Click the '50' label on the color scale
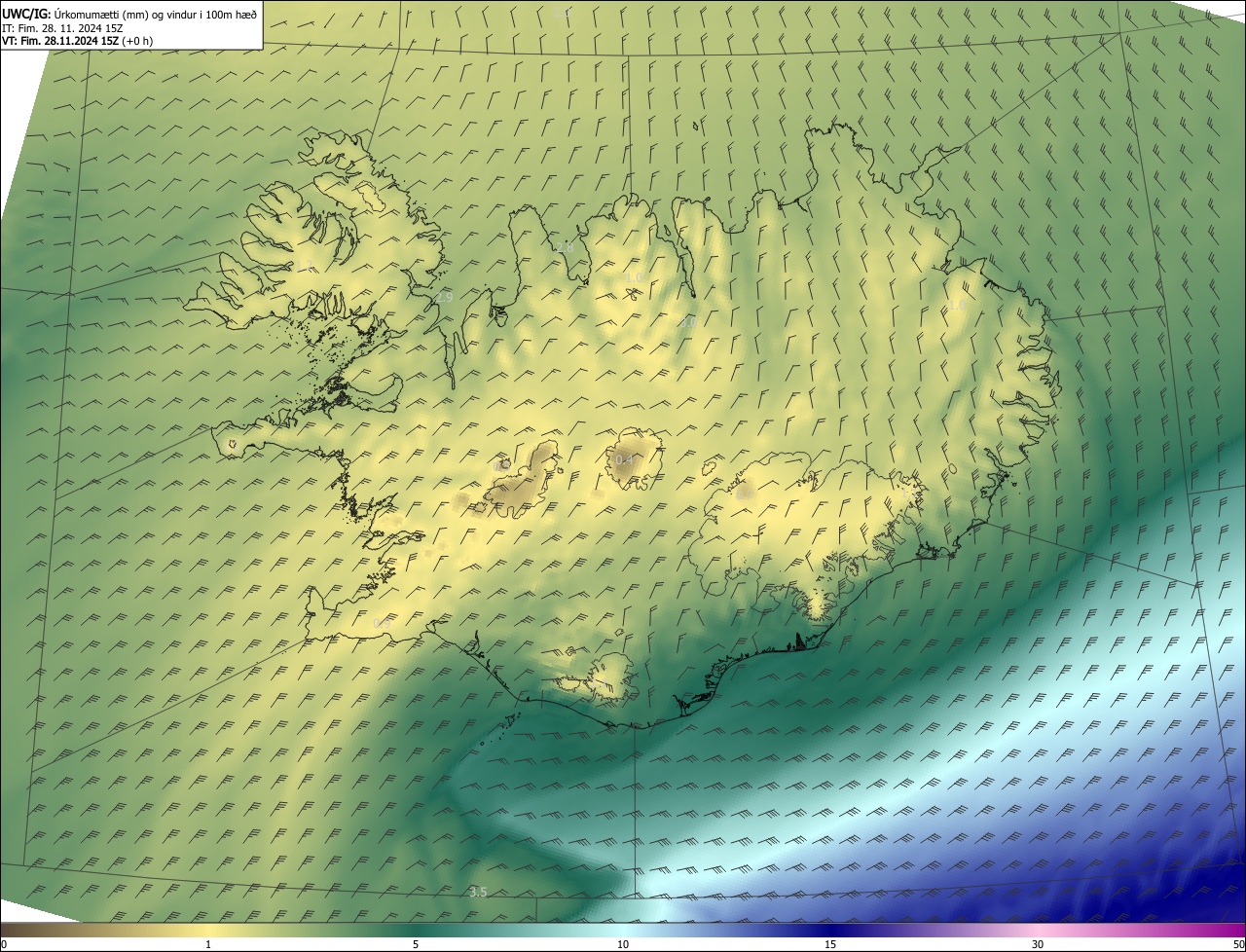Viewport: 1246px width, 952px height. coord(1238,944)
